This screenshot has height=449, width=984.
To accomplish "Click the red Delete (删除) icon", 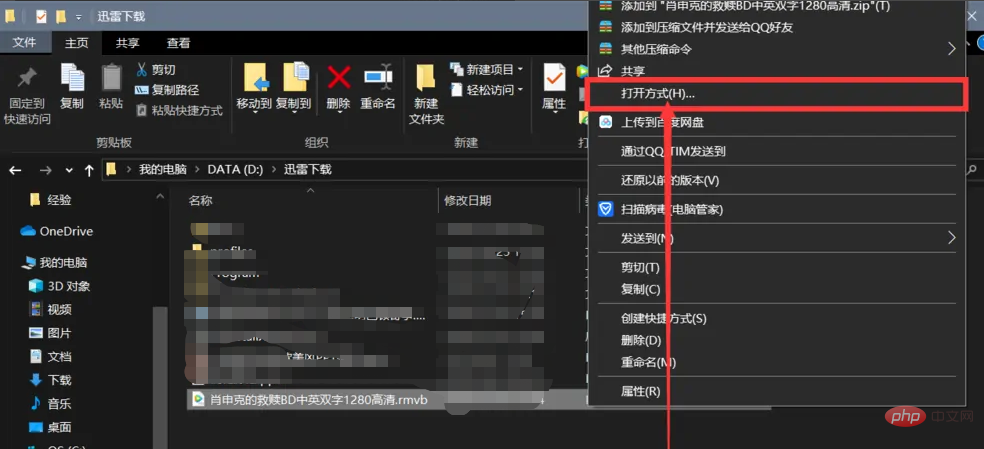I will click(339, 78).
